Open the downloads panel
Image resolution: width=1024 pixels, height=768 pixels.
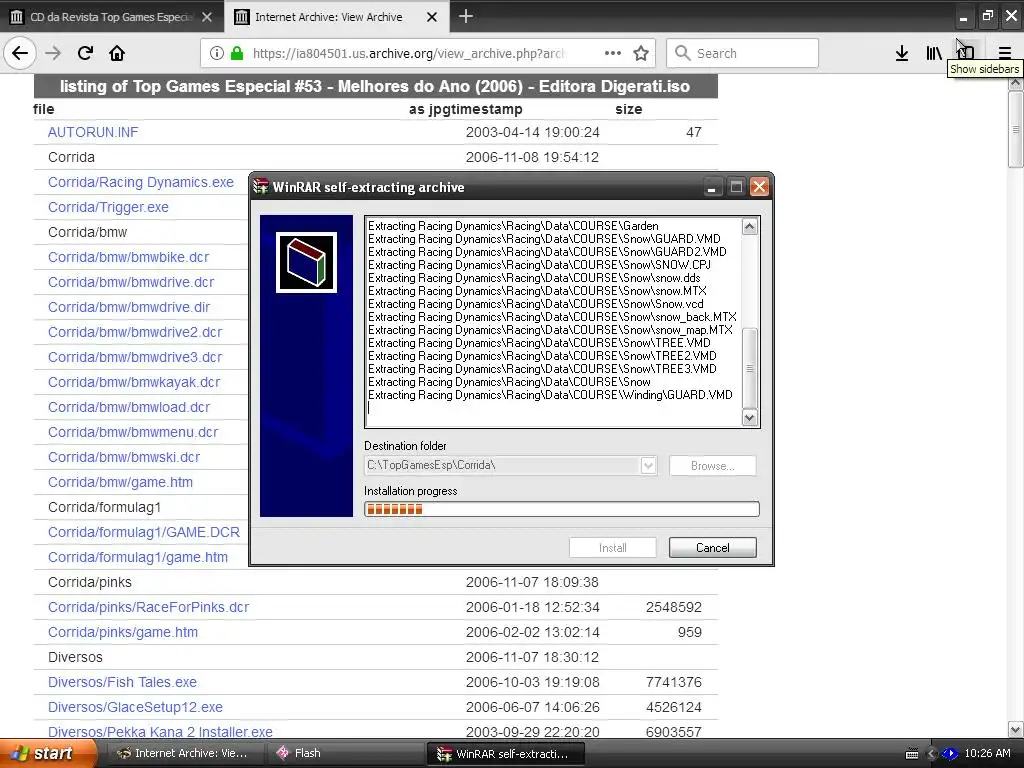tap(902, 53)
